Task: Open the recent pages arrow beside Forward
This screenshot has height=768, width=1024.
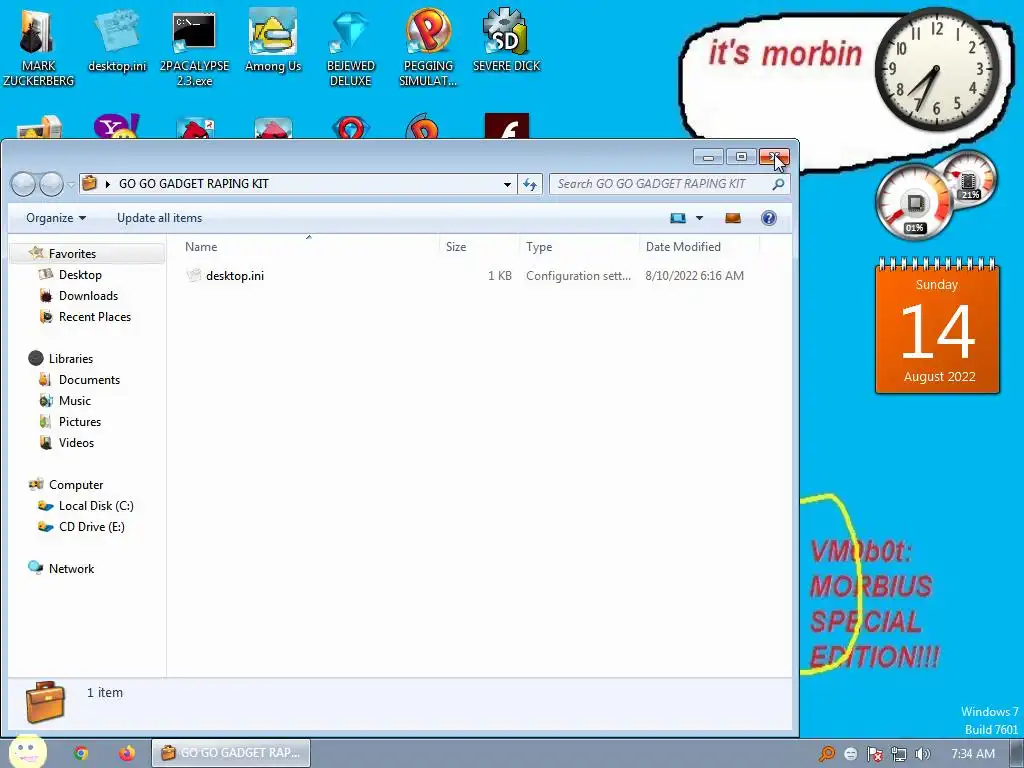Action: 71,185
